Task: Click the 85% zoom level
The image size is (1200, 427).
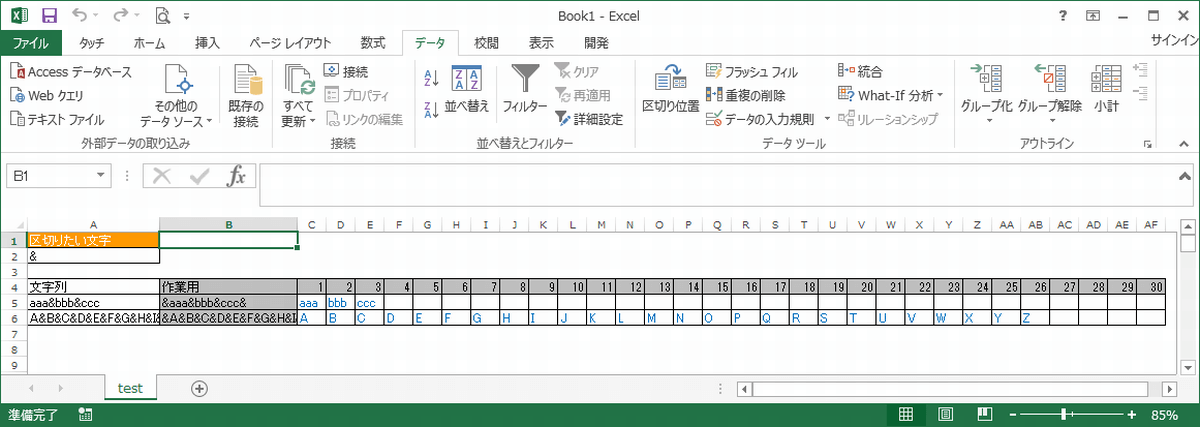Action: point(1165,414)
